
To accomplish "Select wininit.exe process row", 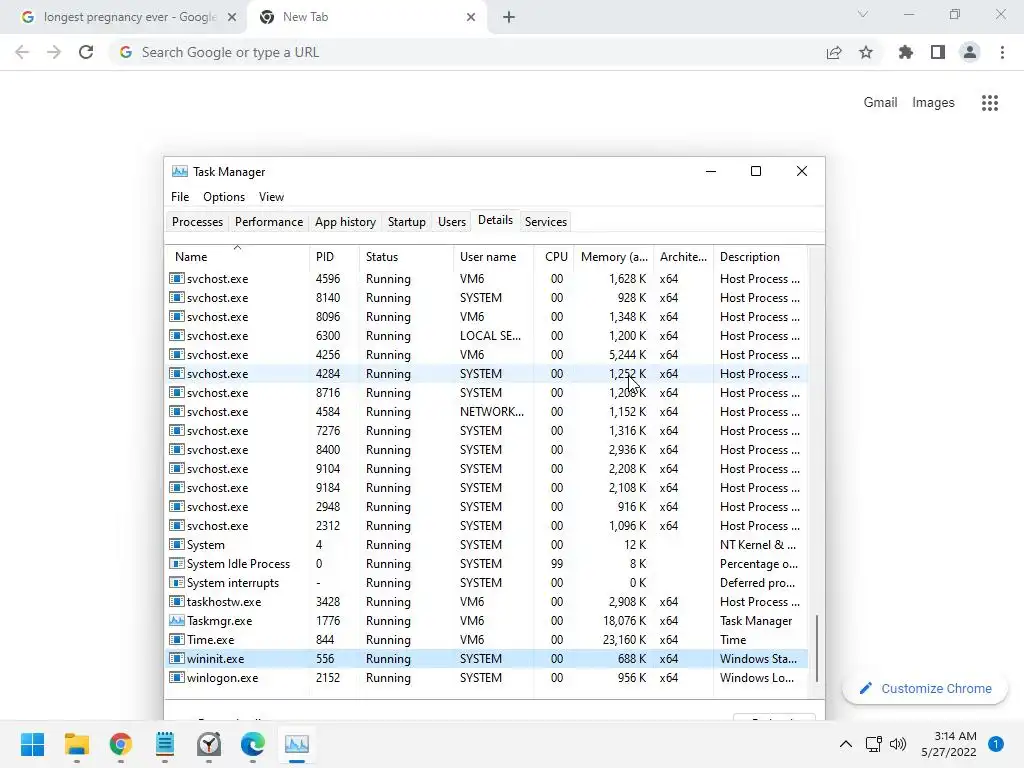I will pos(487,659).
